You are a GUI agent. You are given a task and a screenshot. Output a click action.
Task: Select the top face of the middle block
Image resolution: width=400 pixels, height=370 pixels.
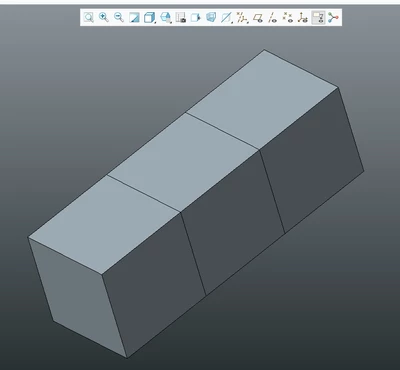(x=183, y=162)
